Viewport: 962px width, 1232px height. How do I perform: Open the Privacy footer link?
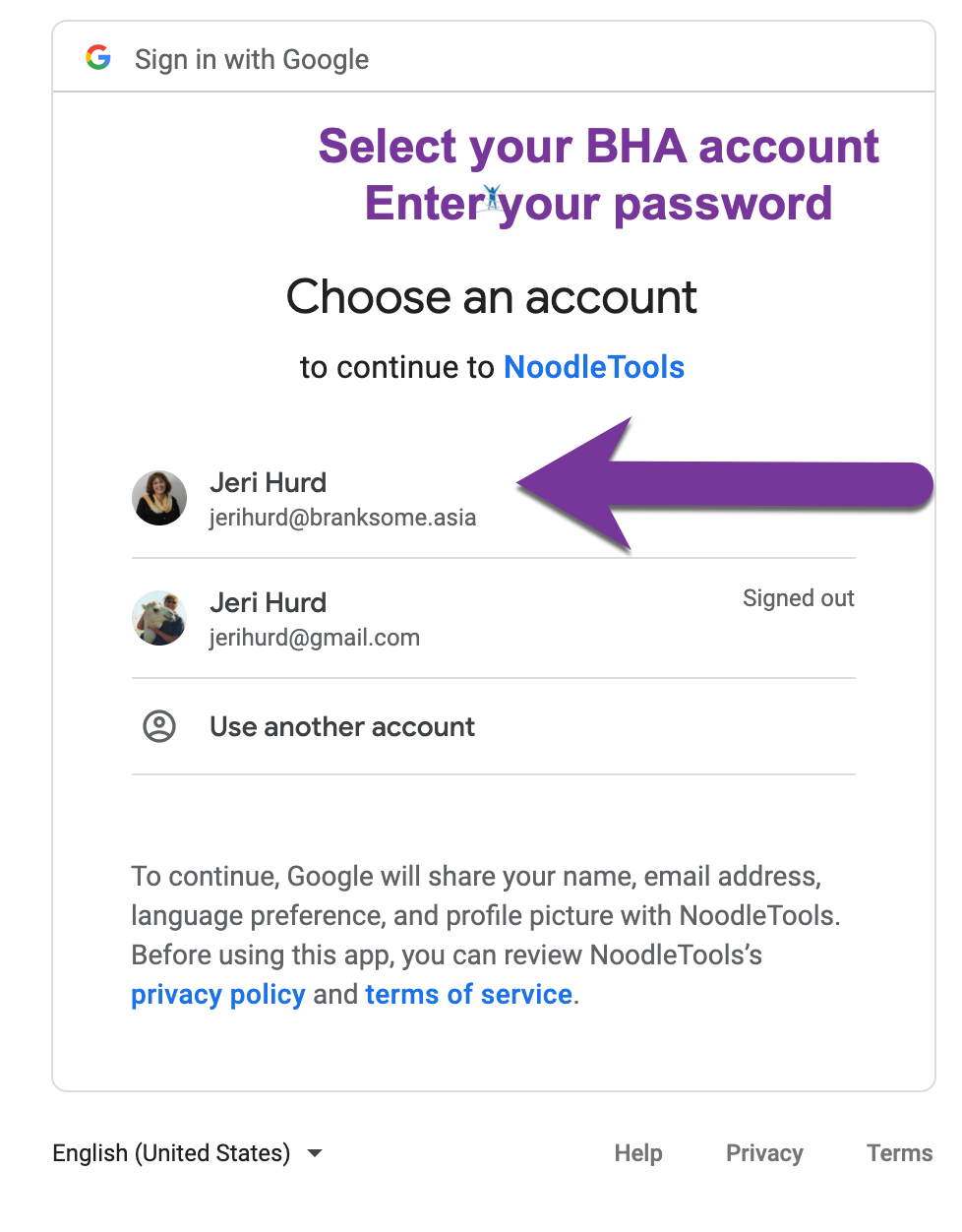click(x=764, y=1152)
